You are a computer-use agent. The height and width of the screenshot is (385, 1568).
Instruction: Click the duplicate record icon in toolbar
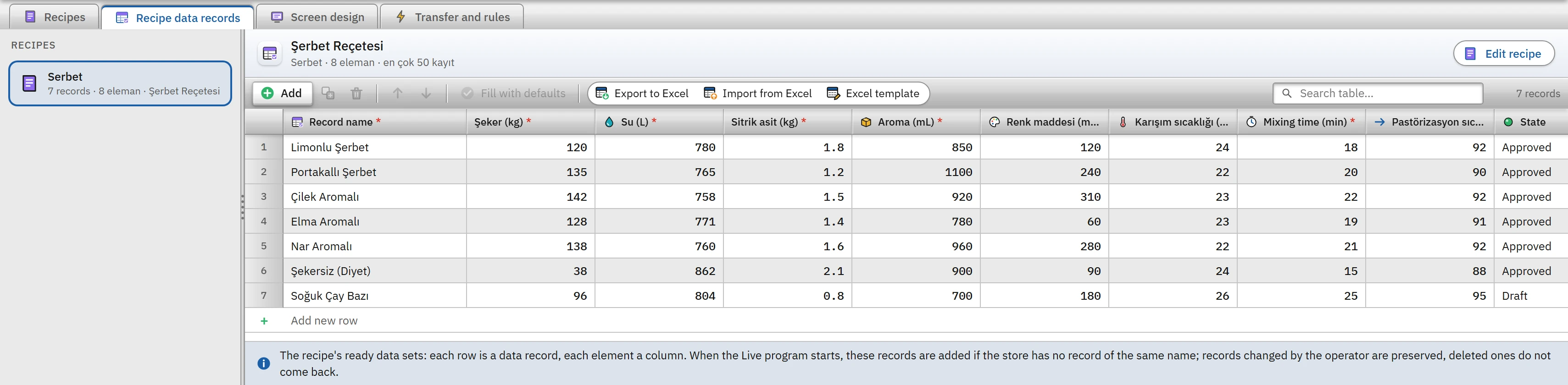pyautogui.click(x=328, y=93)
